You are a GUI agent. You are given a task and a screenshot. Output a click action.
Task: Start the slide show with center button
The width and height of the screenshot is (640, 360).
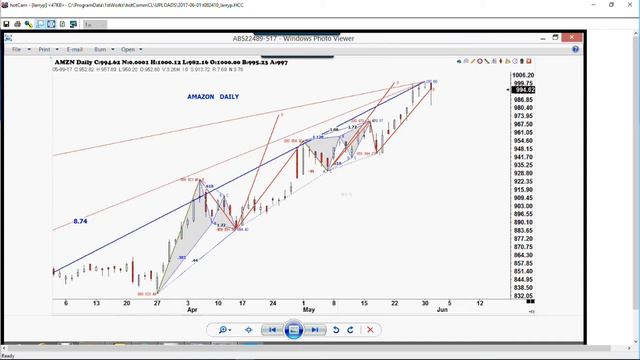pyautogui.click(x=293, y=330)
